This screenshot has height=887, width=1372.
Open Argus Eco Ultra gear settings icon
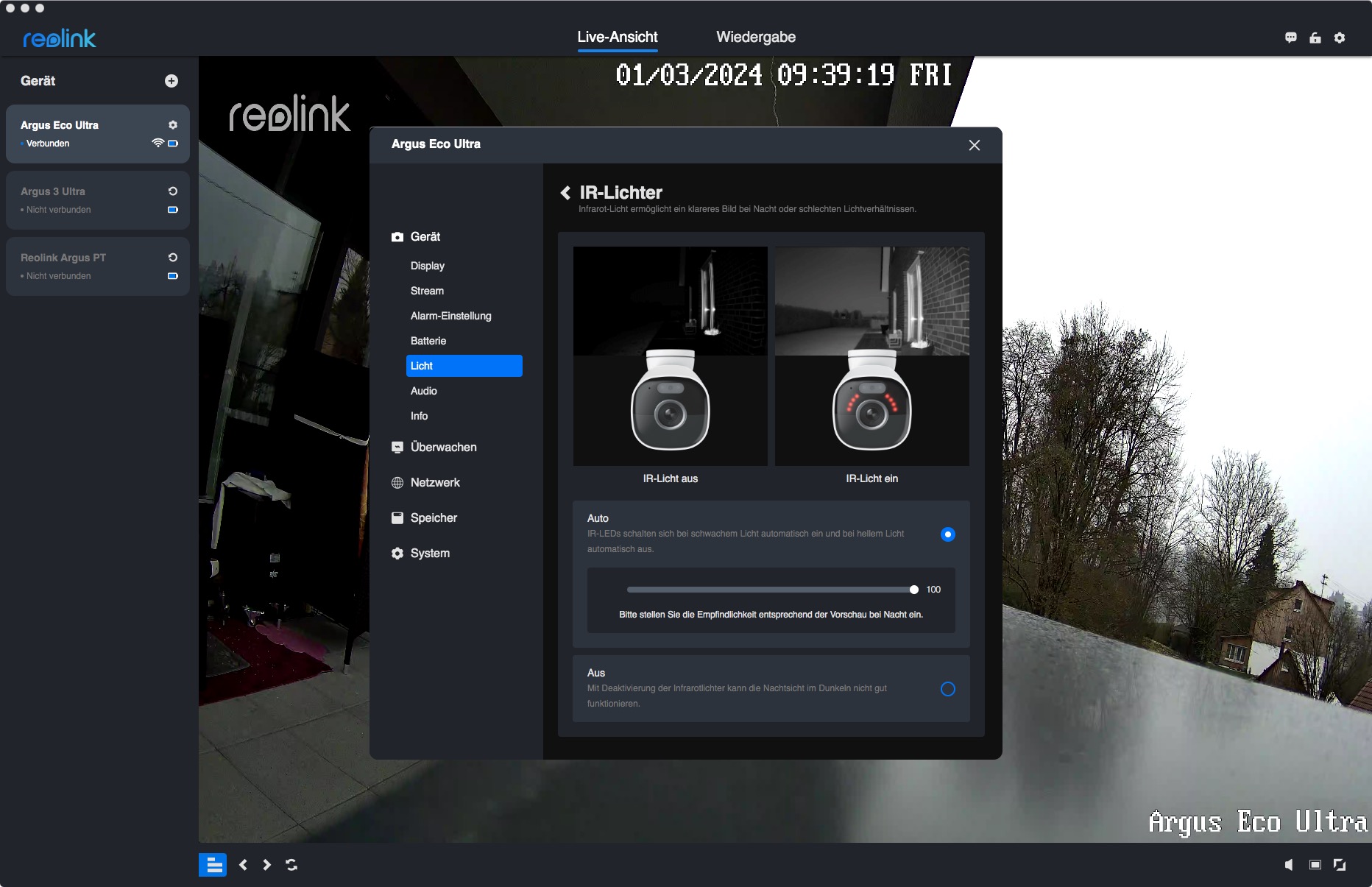click(x=173, y=125)
